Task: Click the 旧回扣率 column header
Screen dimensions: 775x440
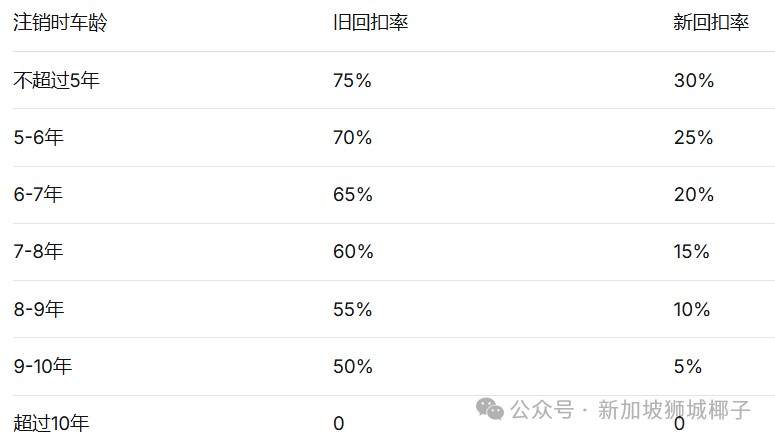Action: [x=370, y=23]
